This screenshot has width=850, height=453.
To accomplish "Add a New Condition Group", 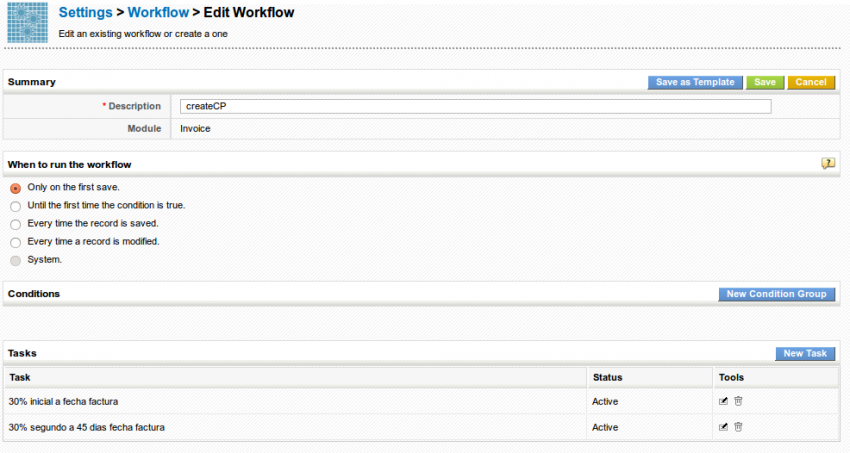I will pos(776,294).
